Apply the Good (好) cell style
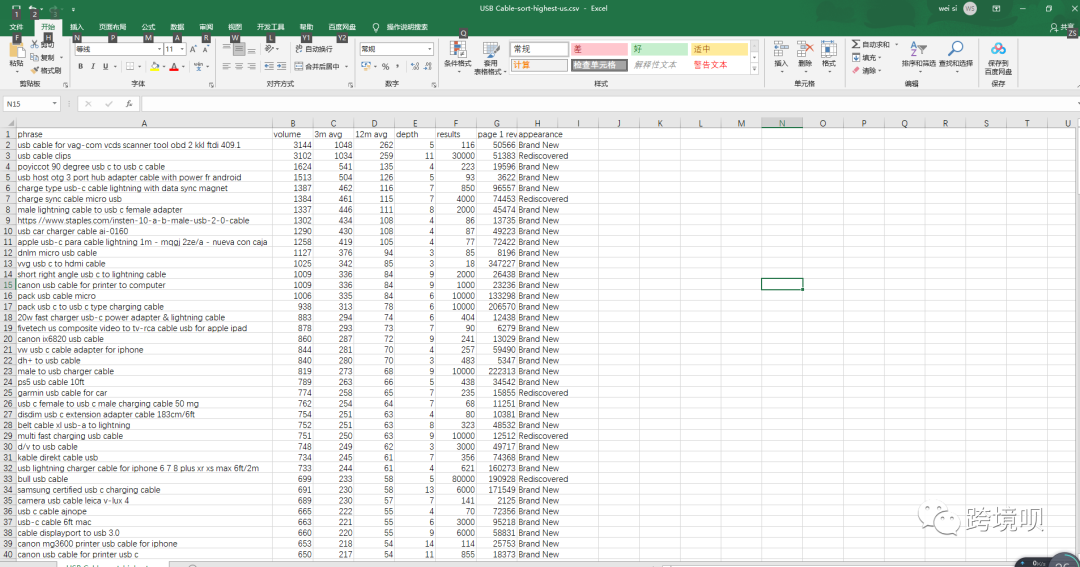 click(658, 50)
